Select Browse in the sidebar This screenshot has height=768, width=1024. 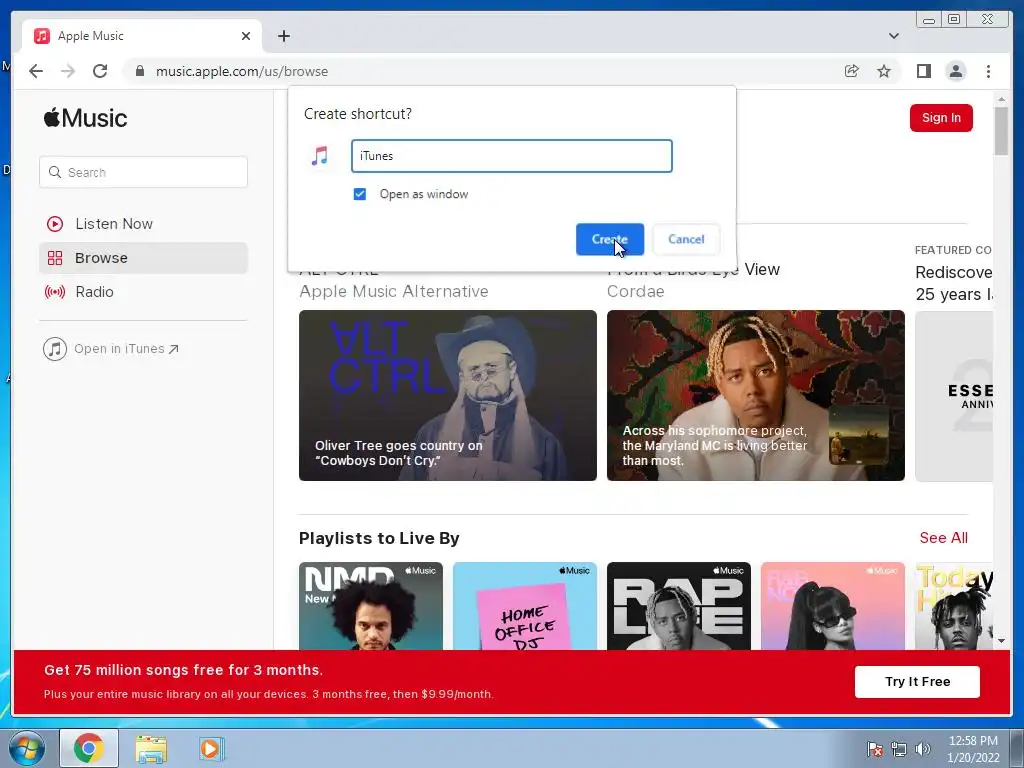143,258
